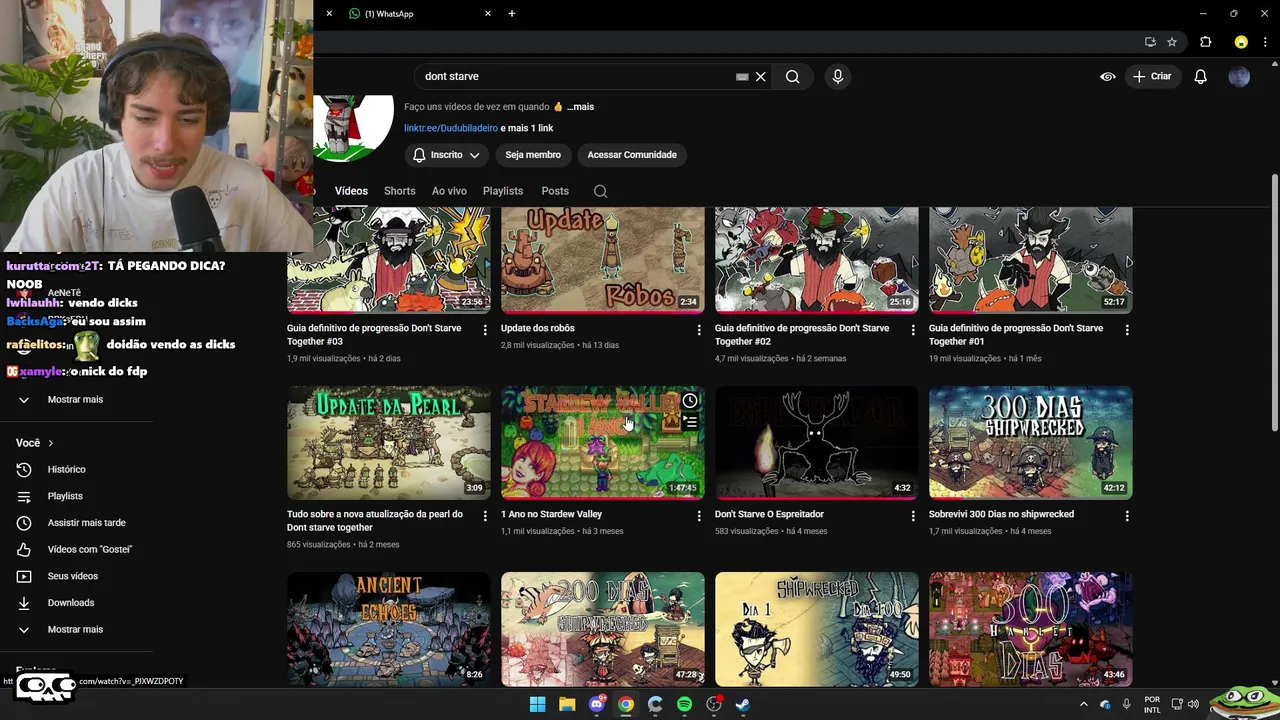Click the YouTube search magnifier button

coord(792,76)
